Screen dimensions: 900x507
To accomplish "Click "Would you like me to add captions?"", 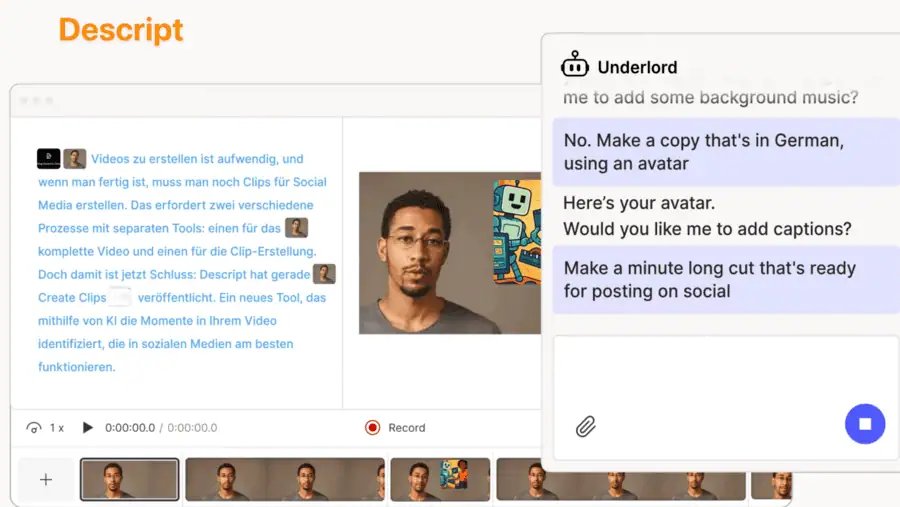I will click(x=707, y=229).
